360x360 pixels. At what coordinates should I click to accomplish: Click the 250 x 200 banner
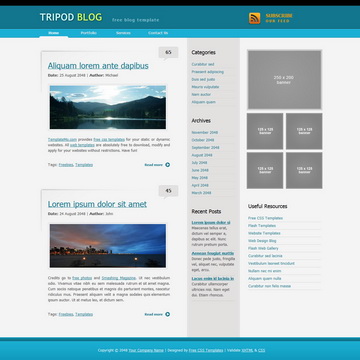[284, 80]
